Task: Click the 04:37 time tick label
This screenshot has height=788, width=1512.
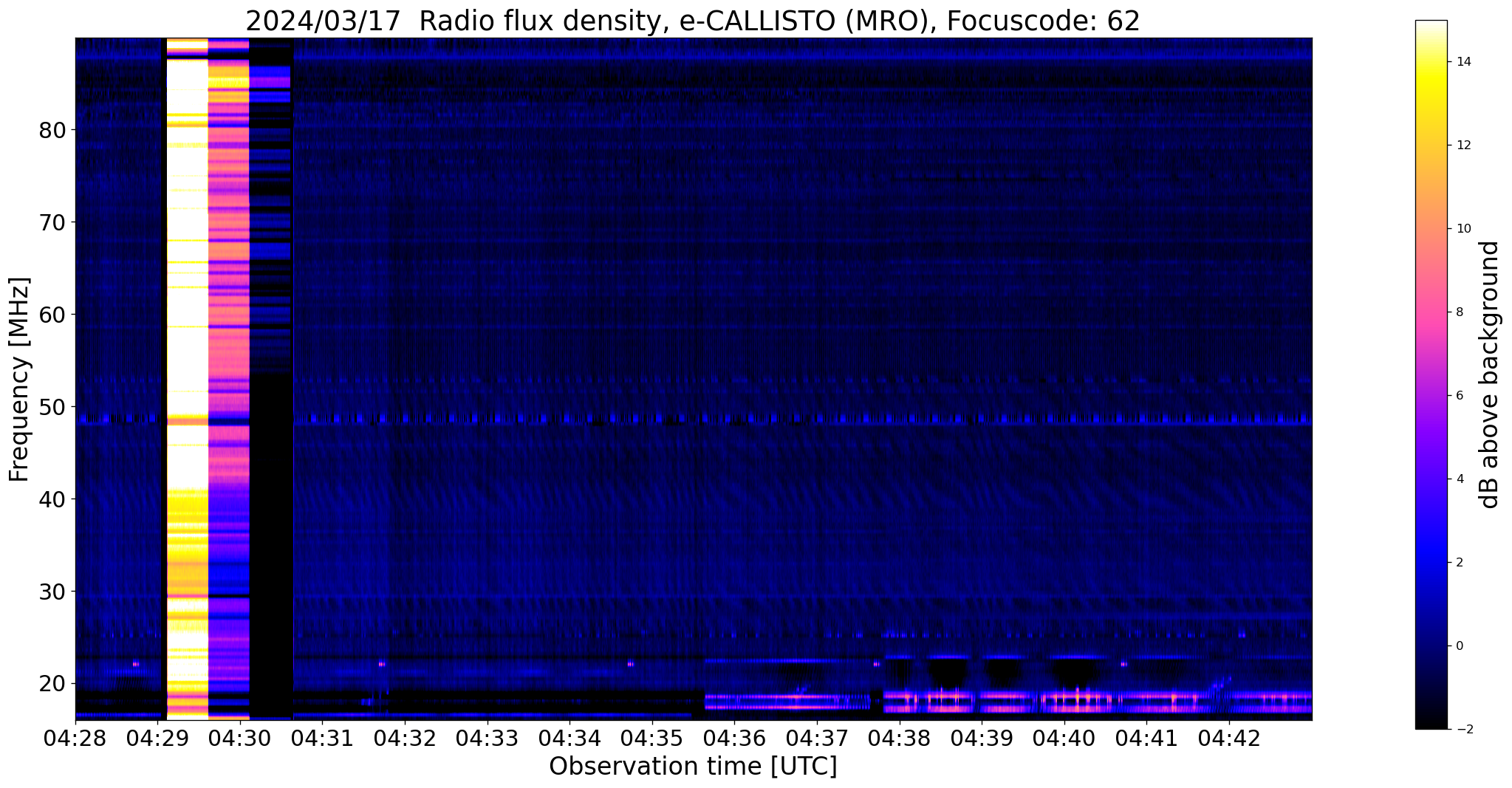Action: coord(817,738)
